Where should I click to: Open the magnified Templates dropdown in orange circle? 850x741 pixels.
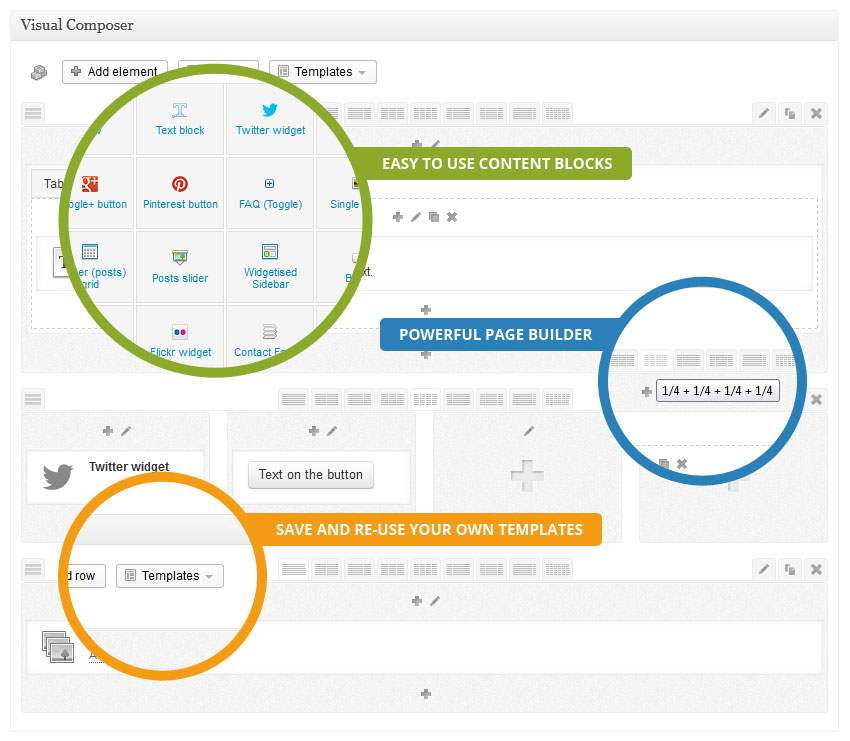(169, 576)
